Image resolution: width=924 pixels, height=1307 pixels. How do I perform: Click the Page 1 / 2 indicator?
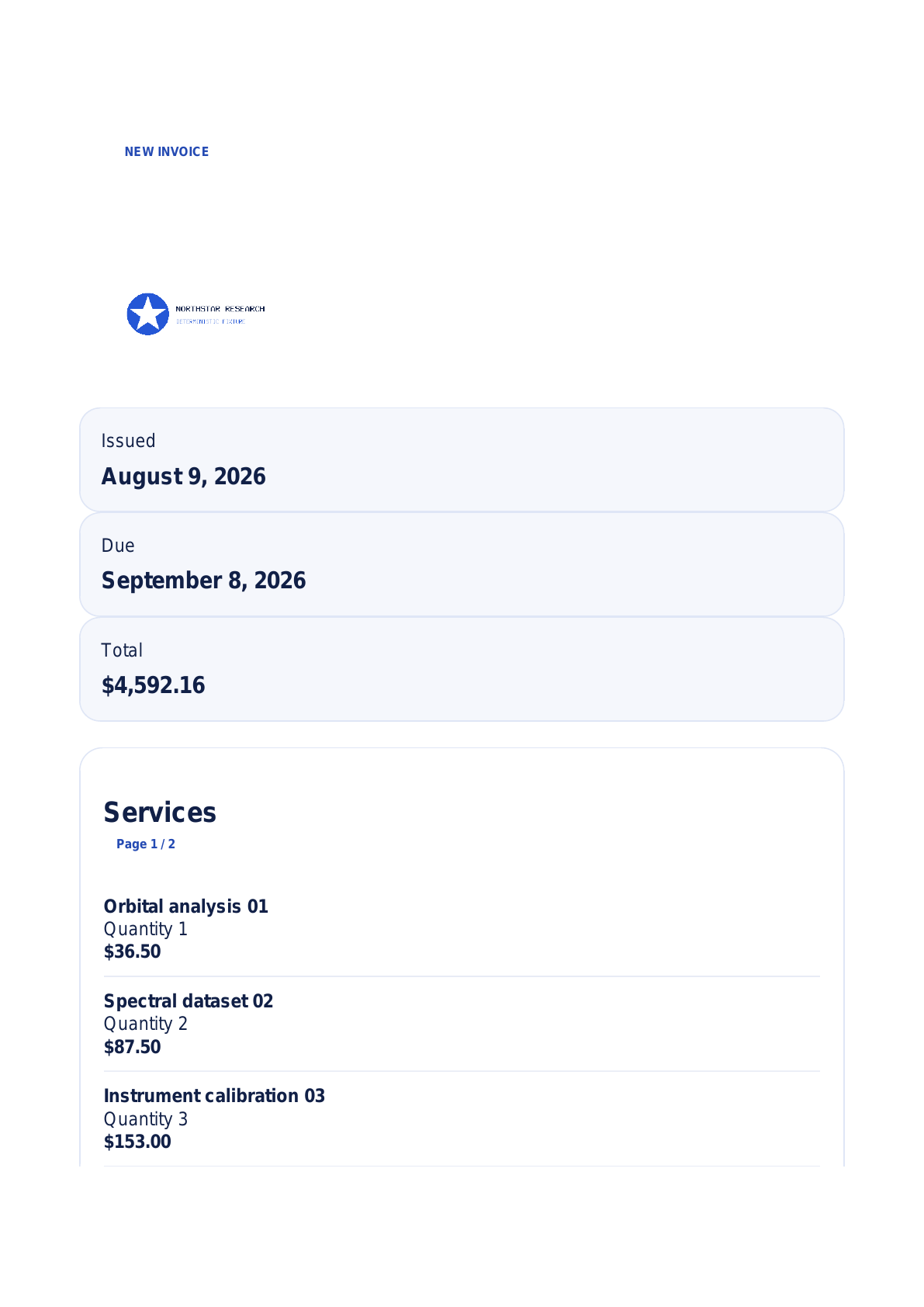point(146,844)
